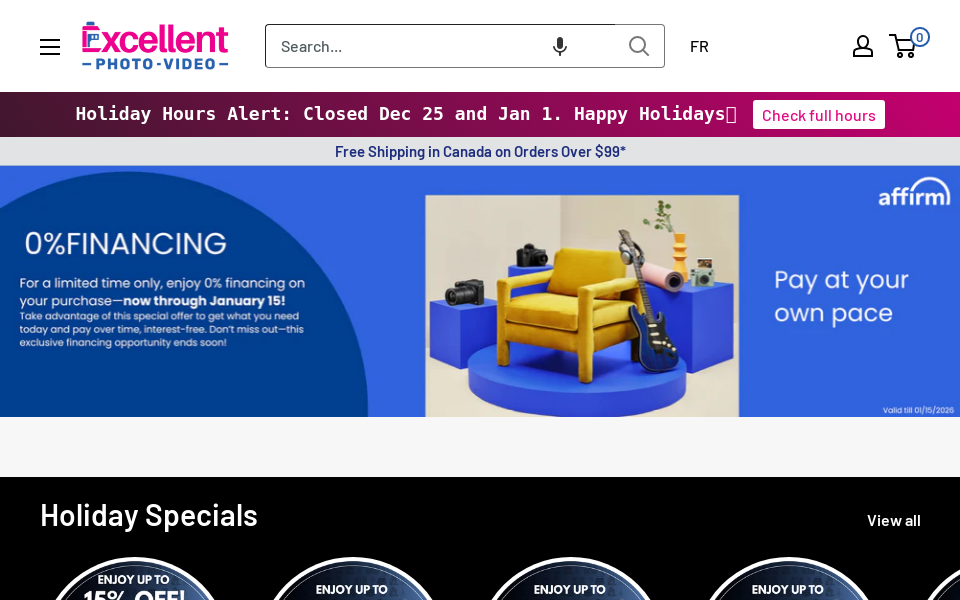Click the Excellent Photo-Video logo
960x600 pixels.
coord(155,46)
